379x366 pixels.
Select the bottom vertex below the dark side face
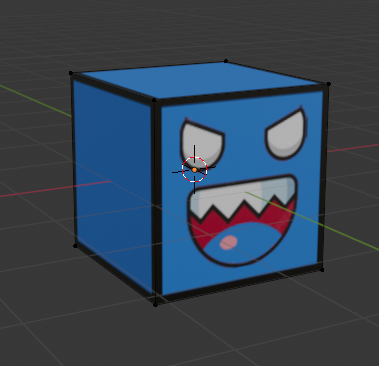(x=75, y=246)
